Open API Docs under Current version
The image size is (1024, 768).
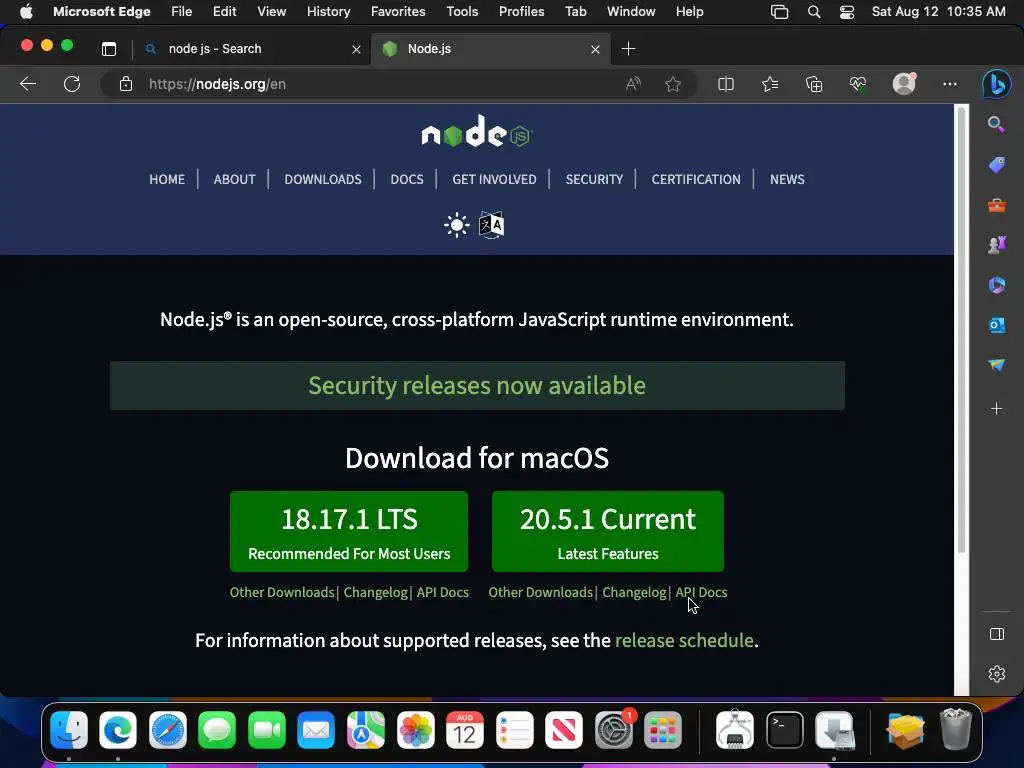[701, 592]
